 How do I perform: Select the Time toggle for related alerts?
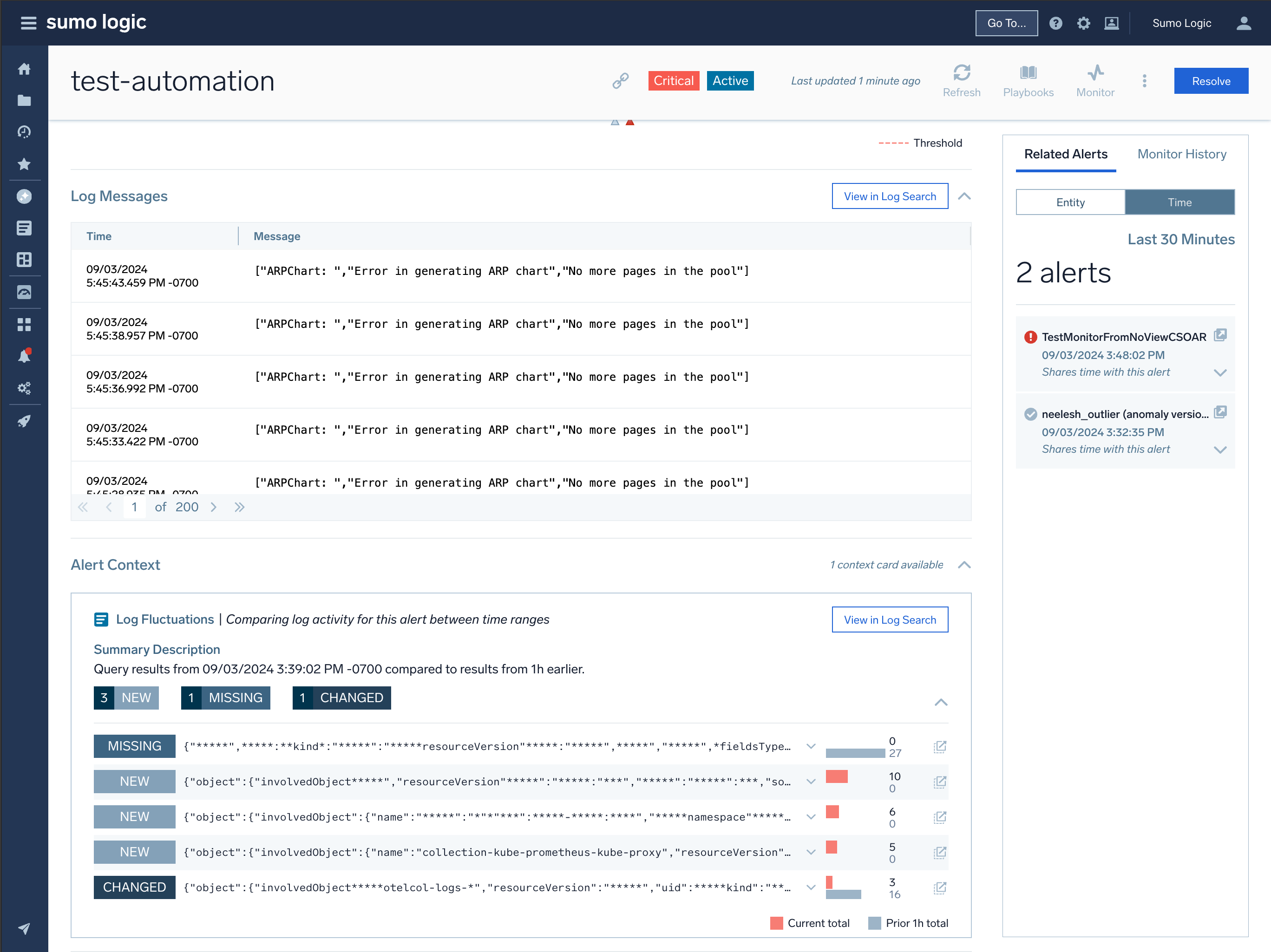coord(1179,202)
